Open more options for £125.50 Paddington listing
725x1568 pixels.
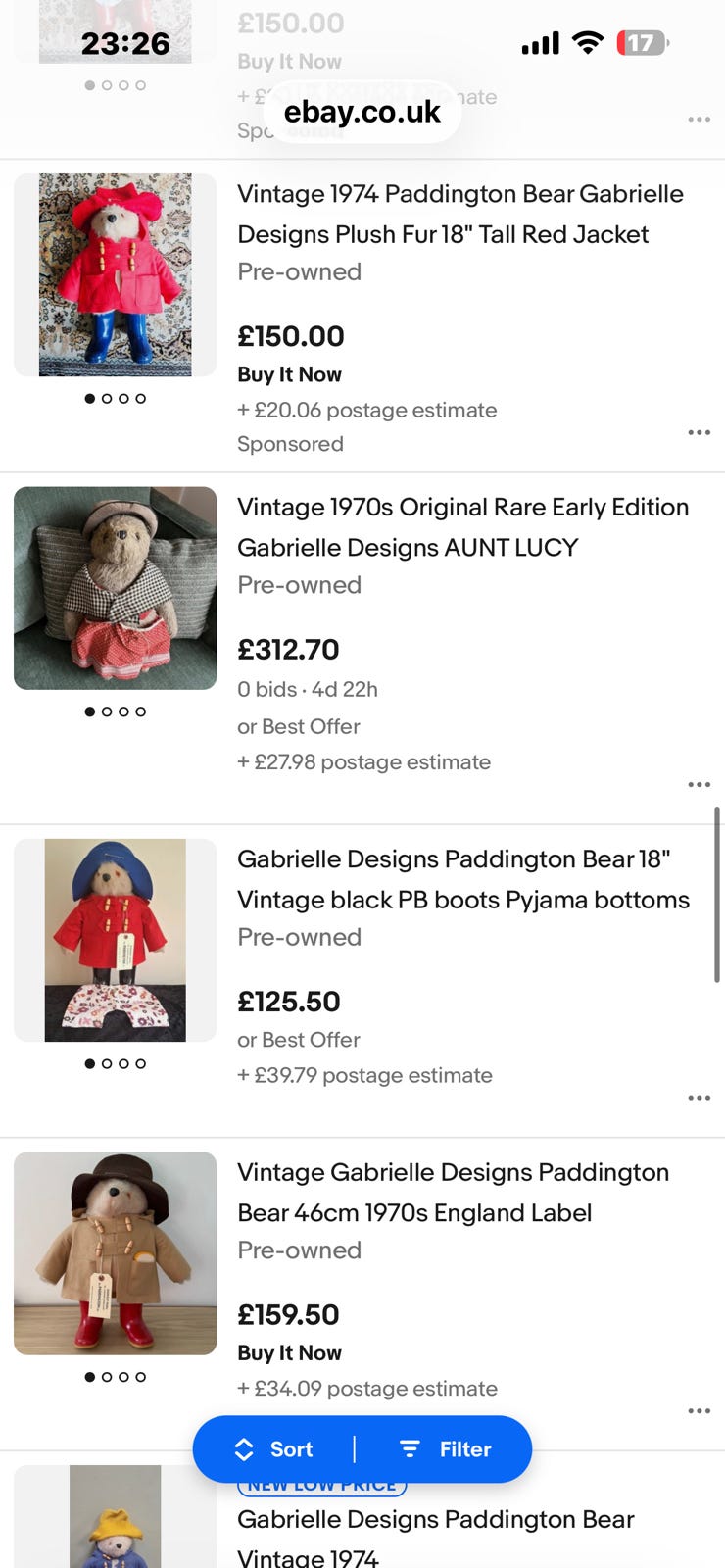pos(699,1098)
